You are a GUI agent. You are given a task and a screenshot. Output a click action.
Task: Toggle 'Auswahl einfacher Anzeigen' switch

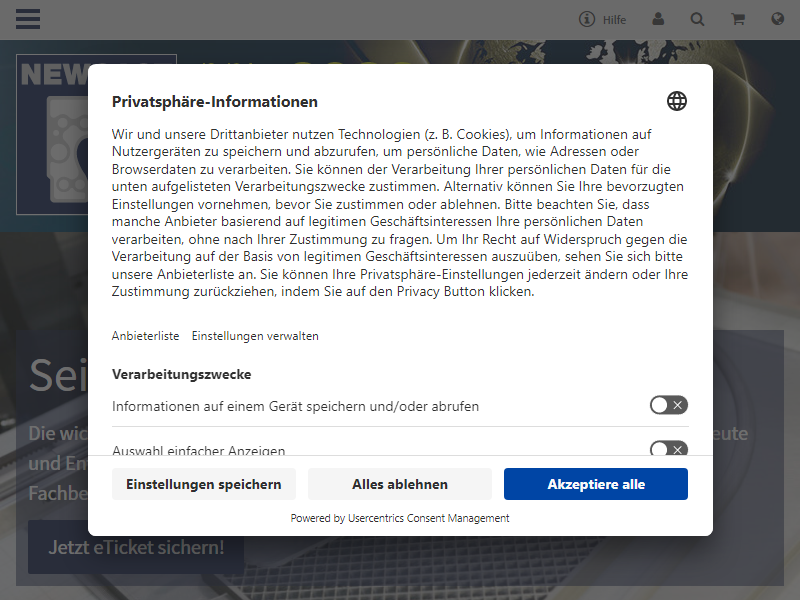point(669,448)
